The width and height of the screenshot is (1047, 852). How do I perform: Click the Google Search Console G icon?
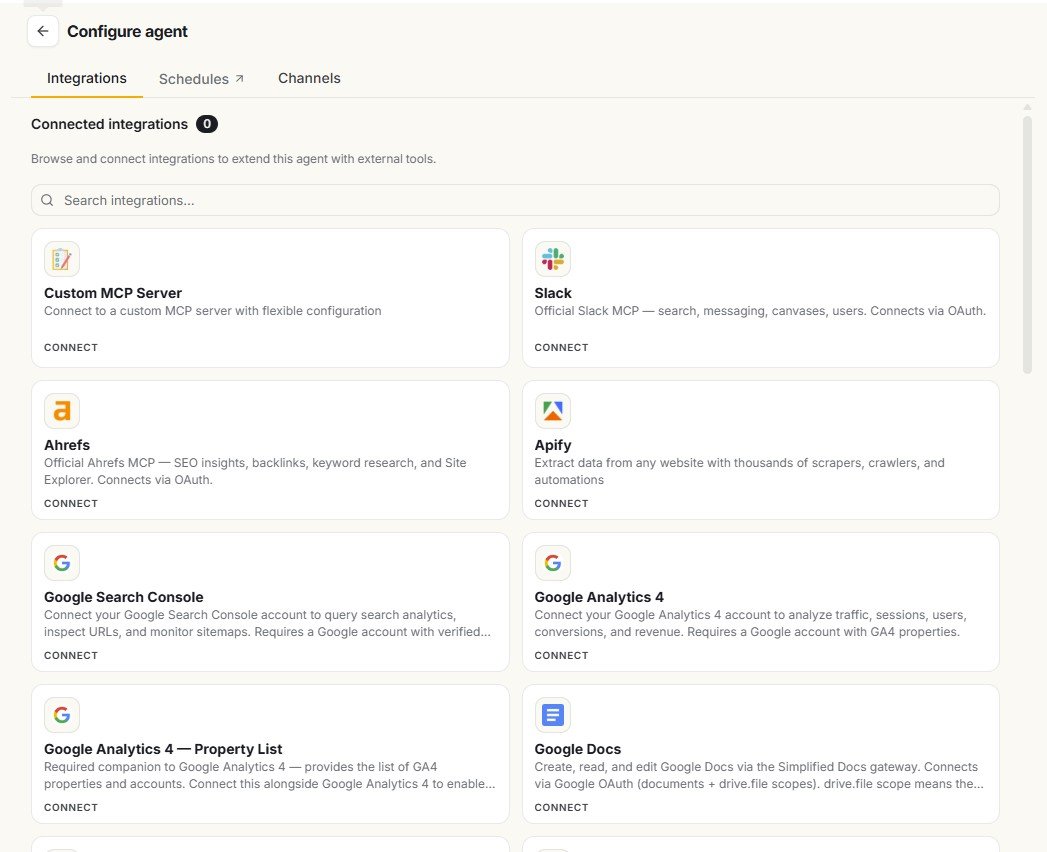coord(61,563)
